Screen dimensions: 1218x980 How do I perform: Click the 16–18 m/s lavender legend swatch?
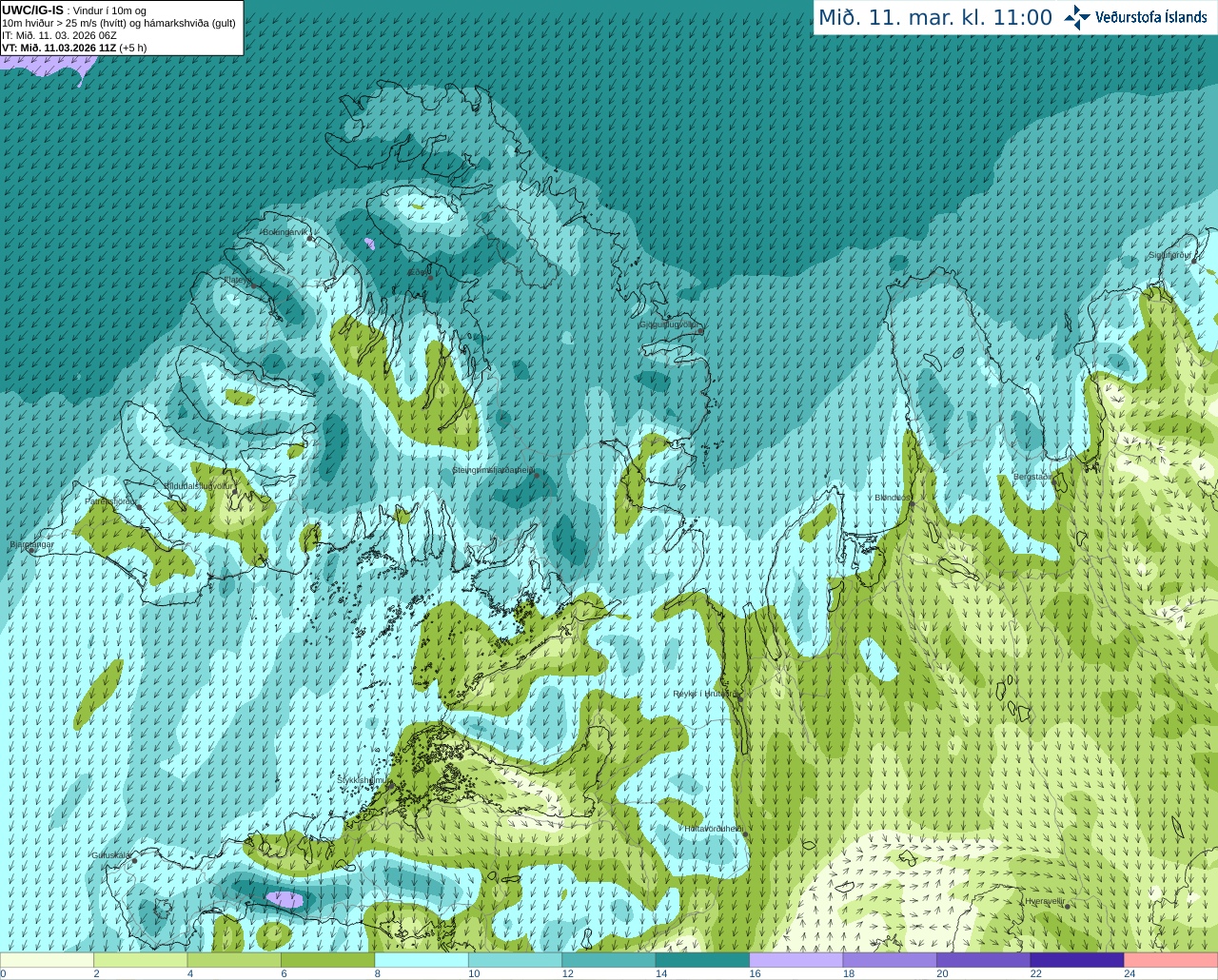[796, 960]
